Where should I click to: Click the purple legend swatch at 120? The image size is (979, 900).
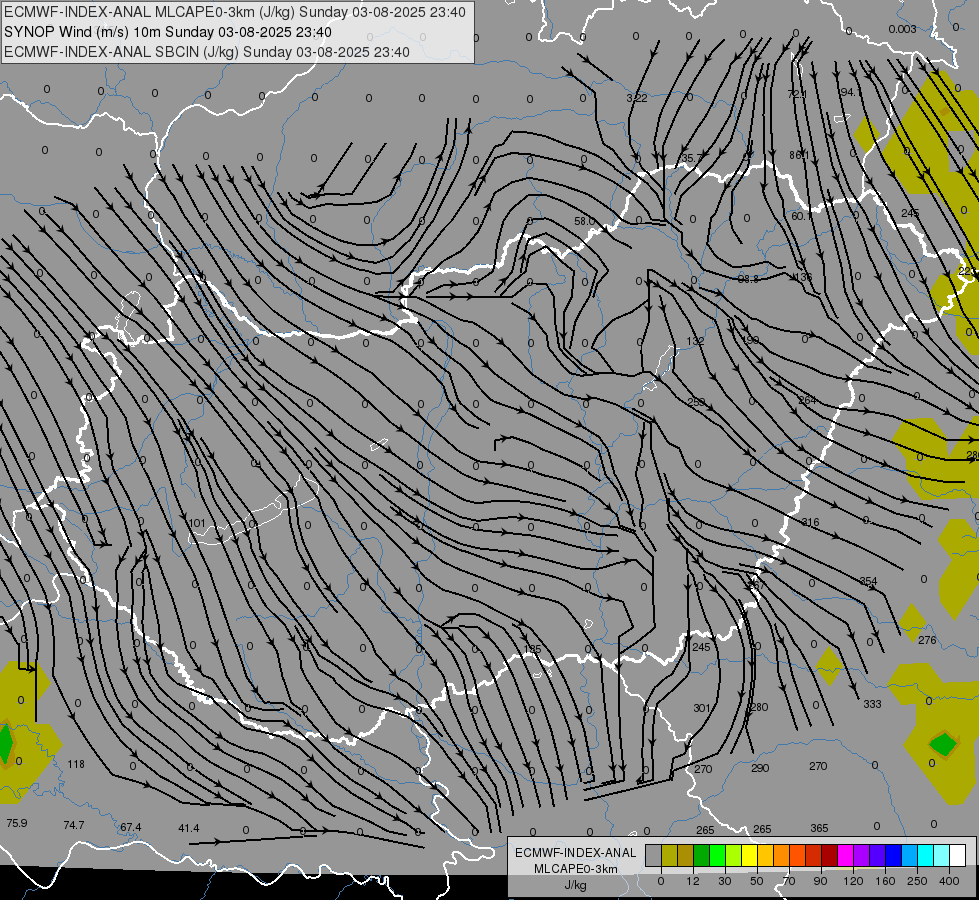862,856
